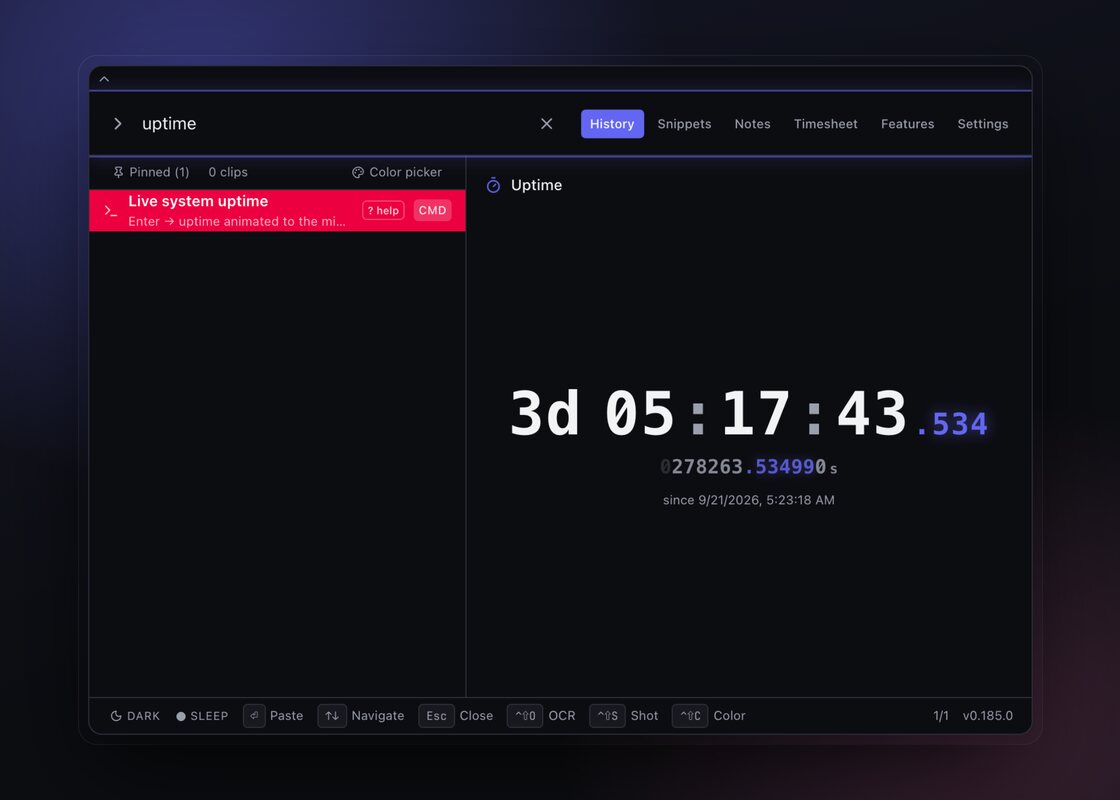Click the v0.185.0 version label
This screenshot has height=800, width=1120.
(x=988, y=716)
